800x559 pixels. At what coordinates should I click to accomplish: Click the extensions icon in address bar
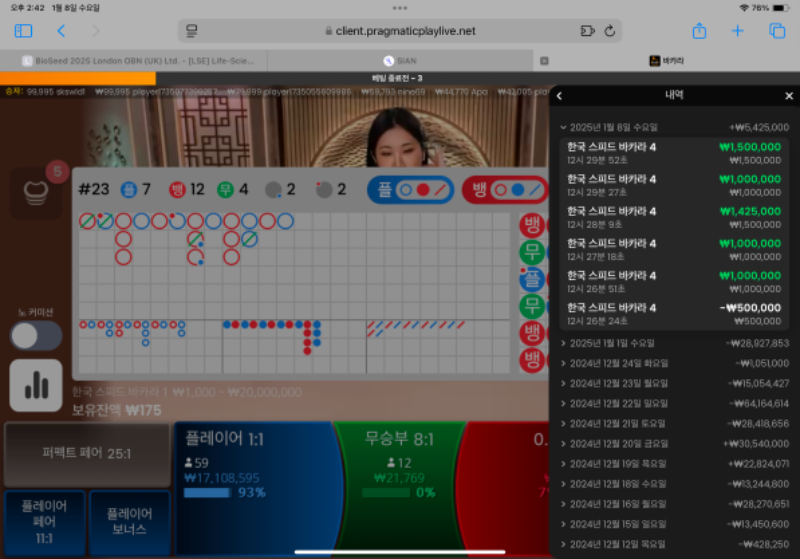pyautogui.click(x=588, y=31)
